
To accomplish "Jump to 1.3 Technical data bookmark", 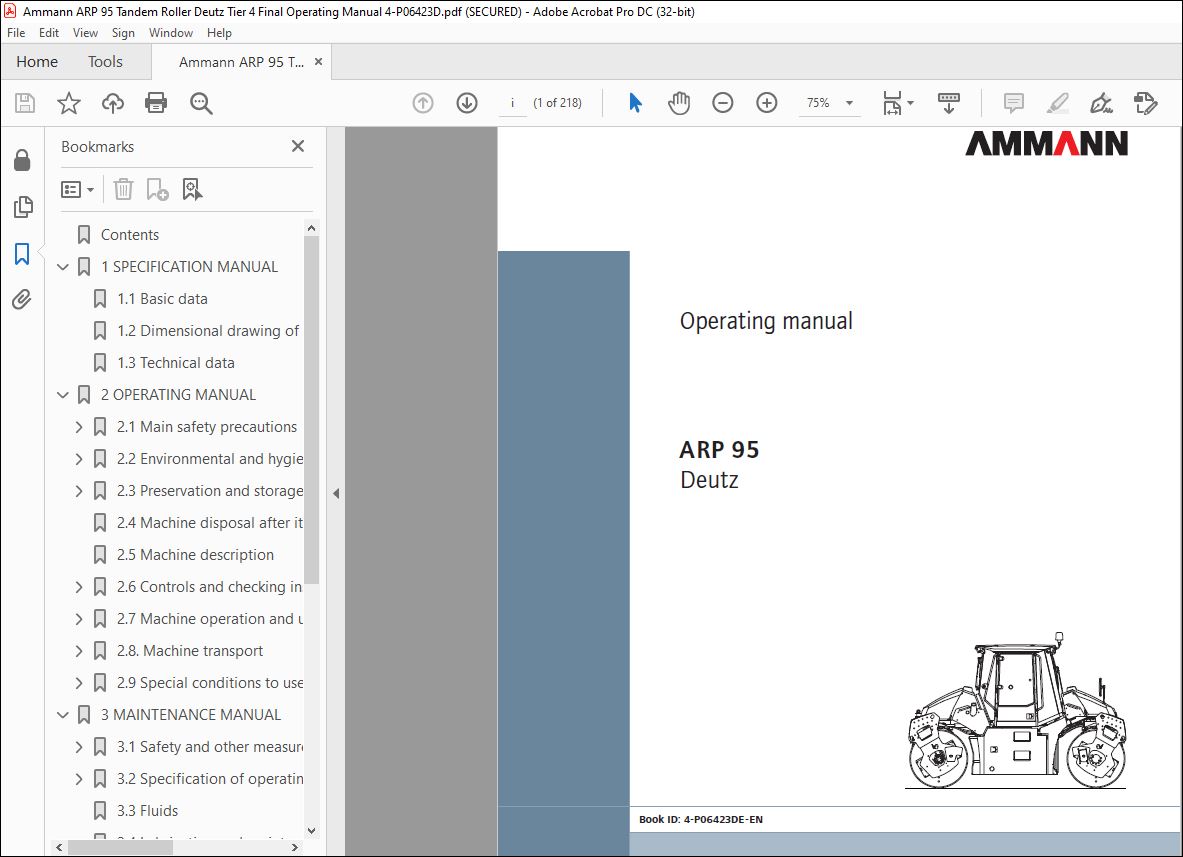I will coord(176,363).
